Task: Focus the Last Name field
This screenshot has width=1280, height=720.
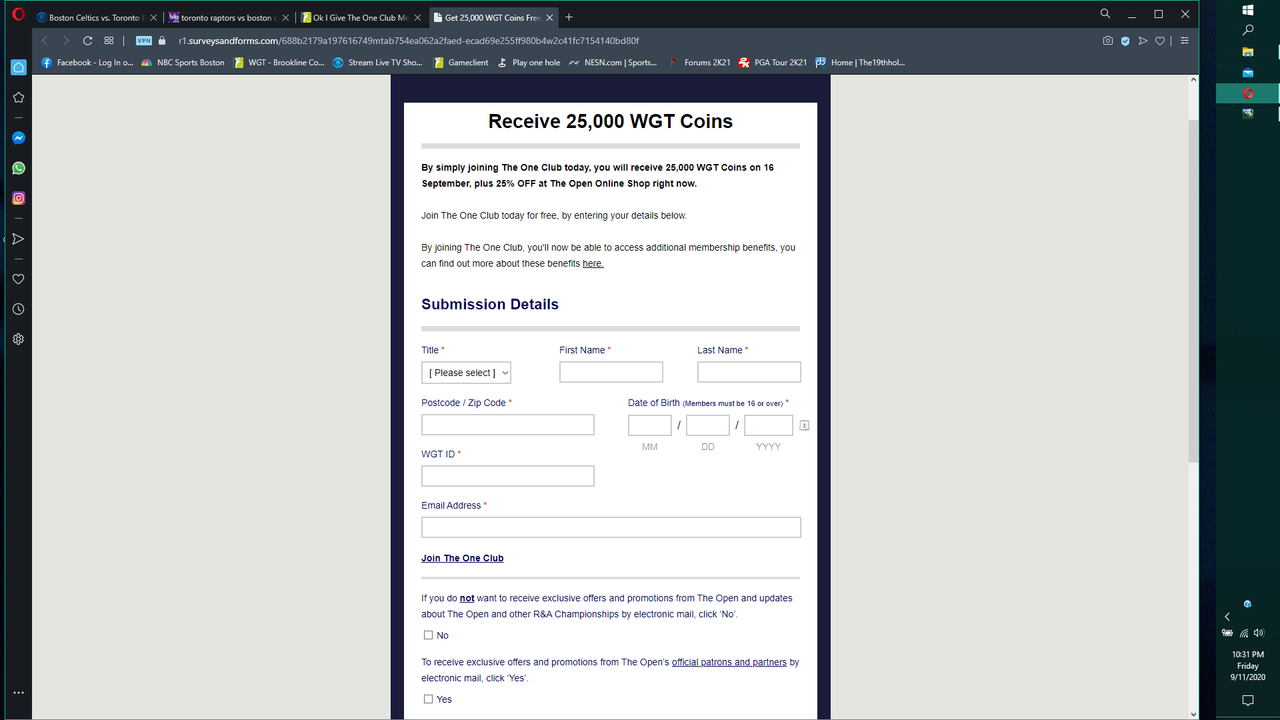Action: 749,372
